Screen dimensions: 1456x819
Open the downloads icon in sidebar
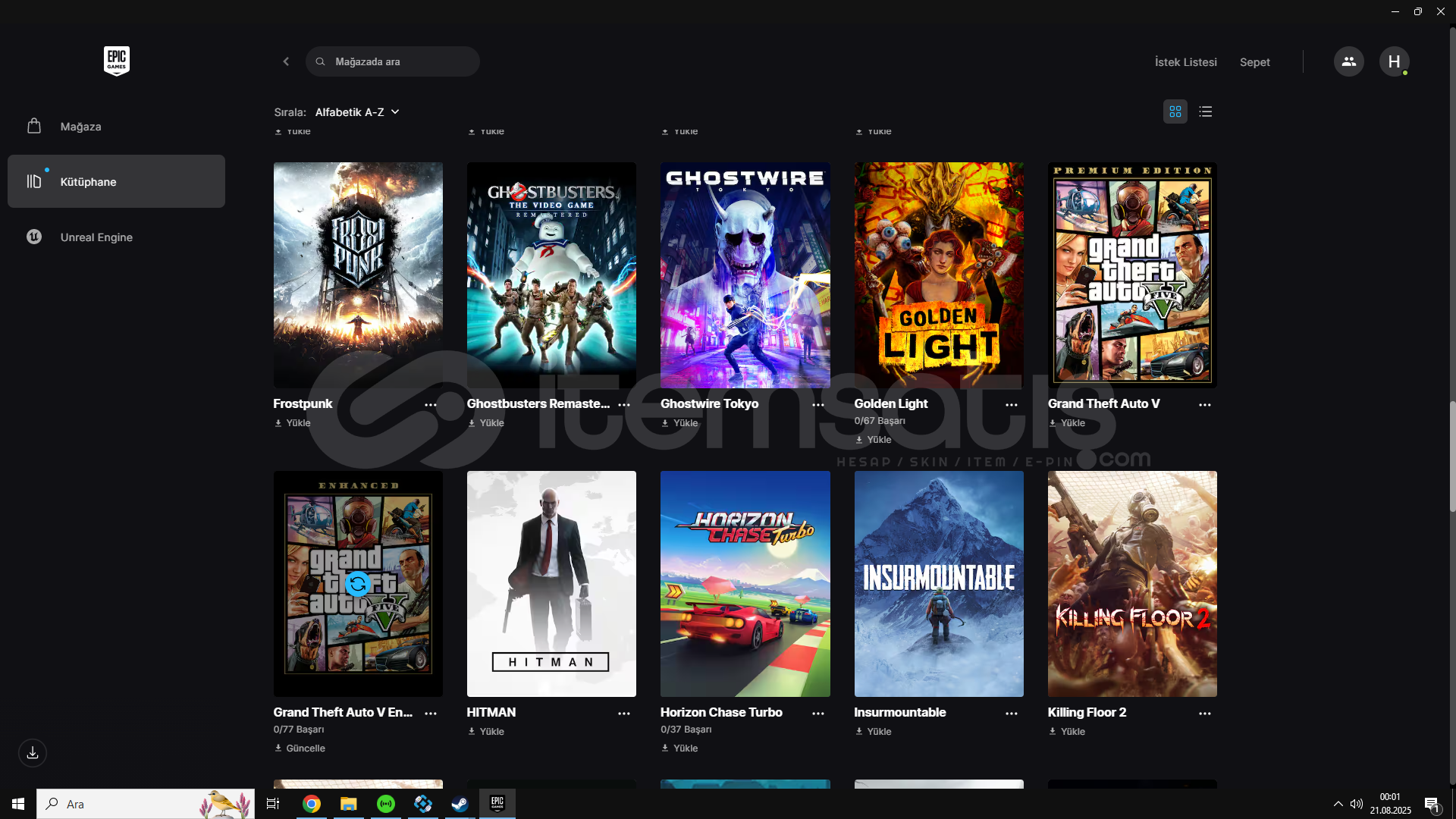pyautogui.click(x=33, y=753)
